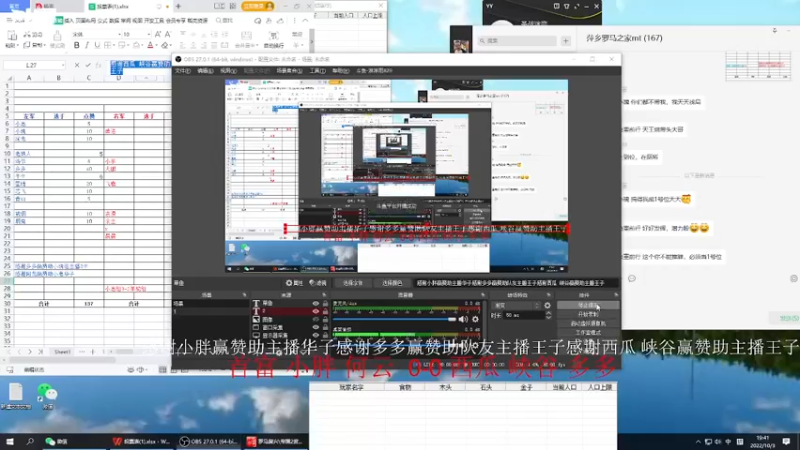
Task: Hide the 窗口采集 window capture source
Action: pyautogui.click(x=315, y=328)
